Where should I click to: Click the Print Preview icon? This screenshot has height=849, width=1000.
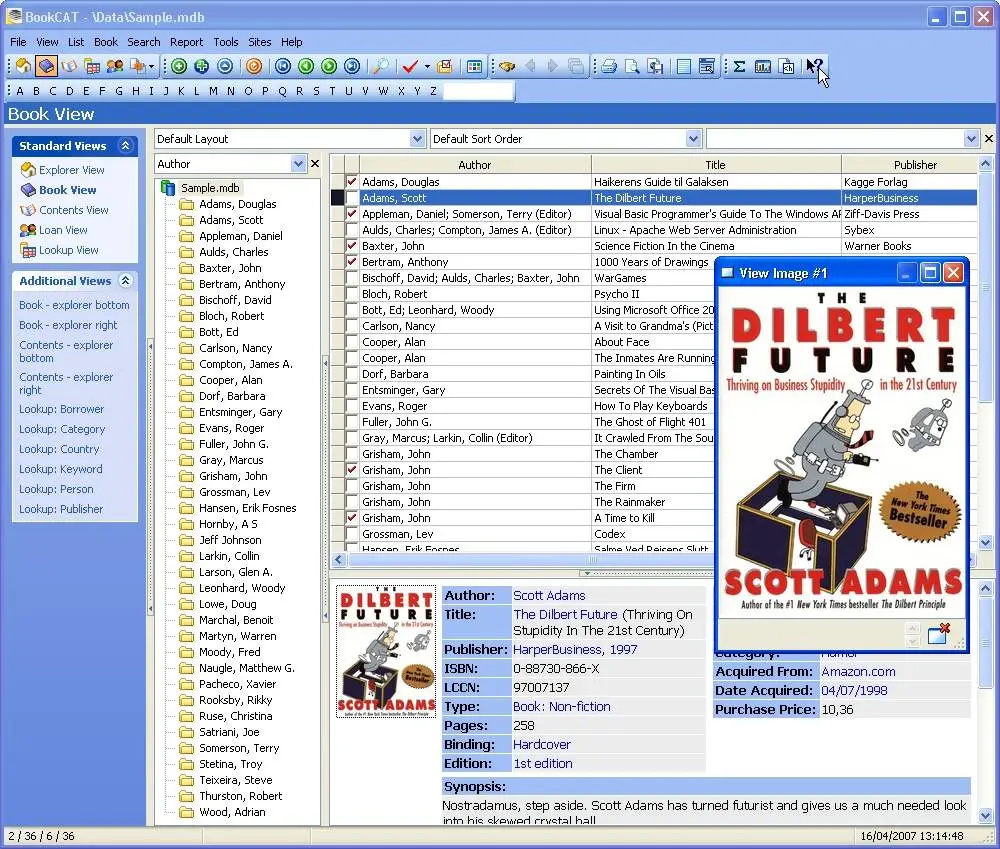click(632, 66)
